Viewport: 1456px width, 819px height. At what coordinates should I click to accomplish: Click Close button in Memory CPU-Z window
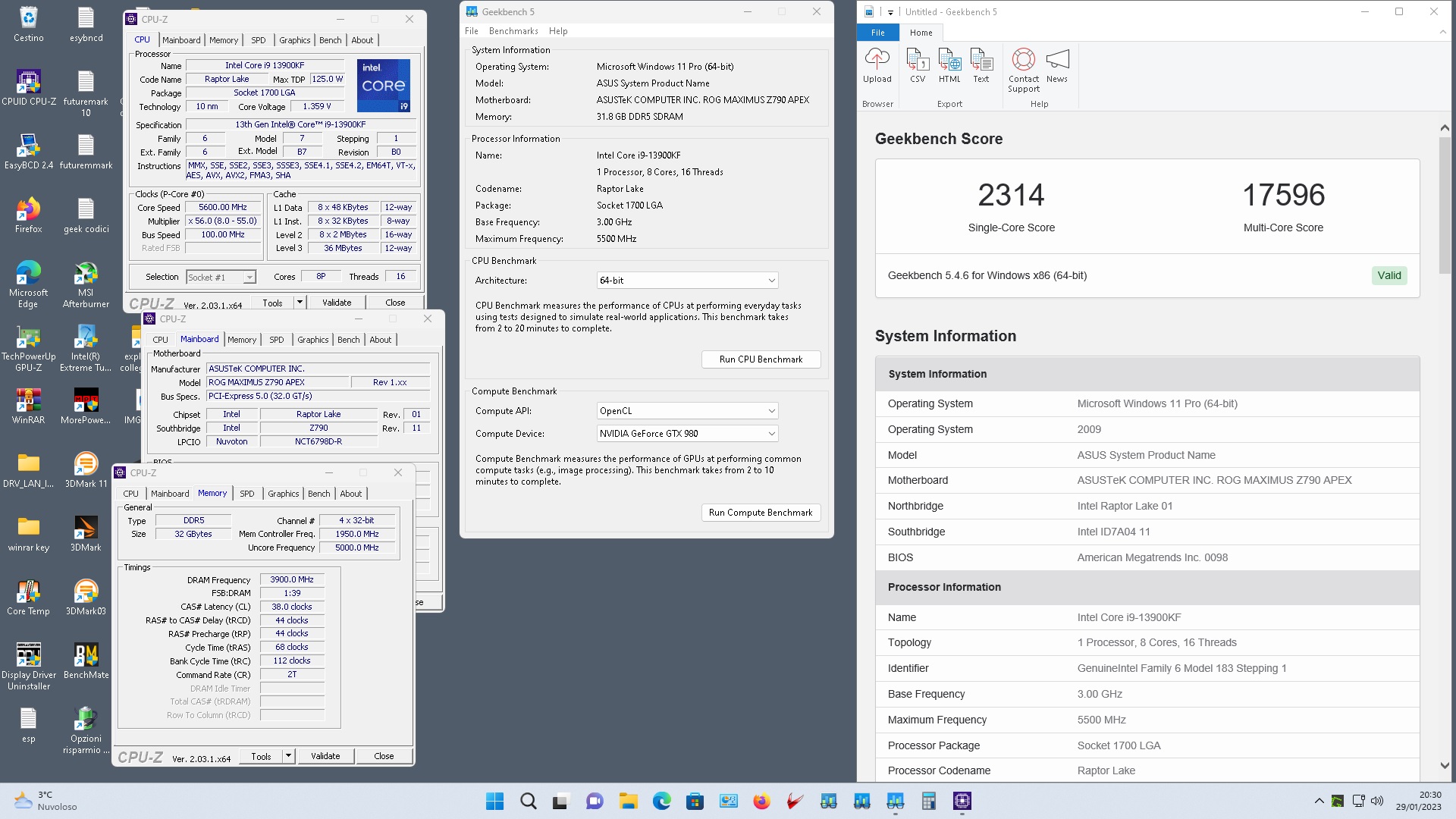point(384,756)
